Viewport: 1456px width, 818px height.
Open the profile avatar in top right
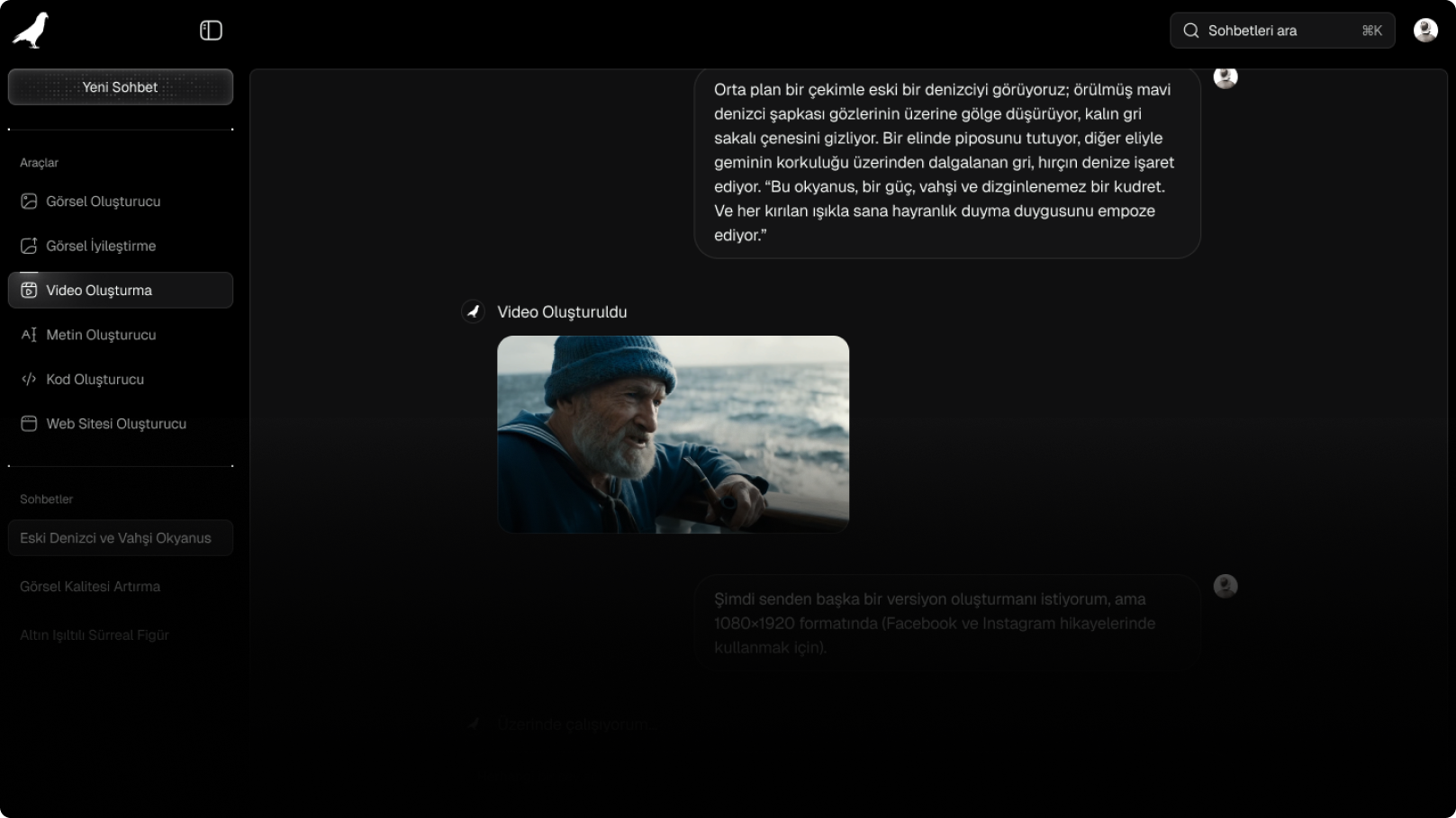(x=1425, y=31)
